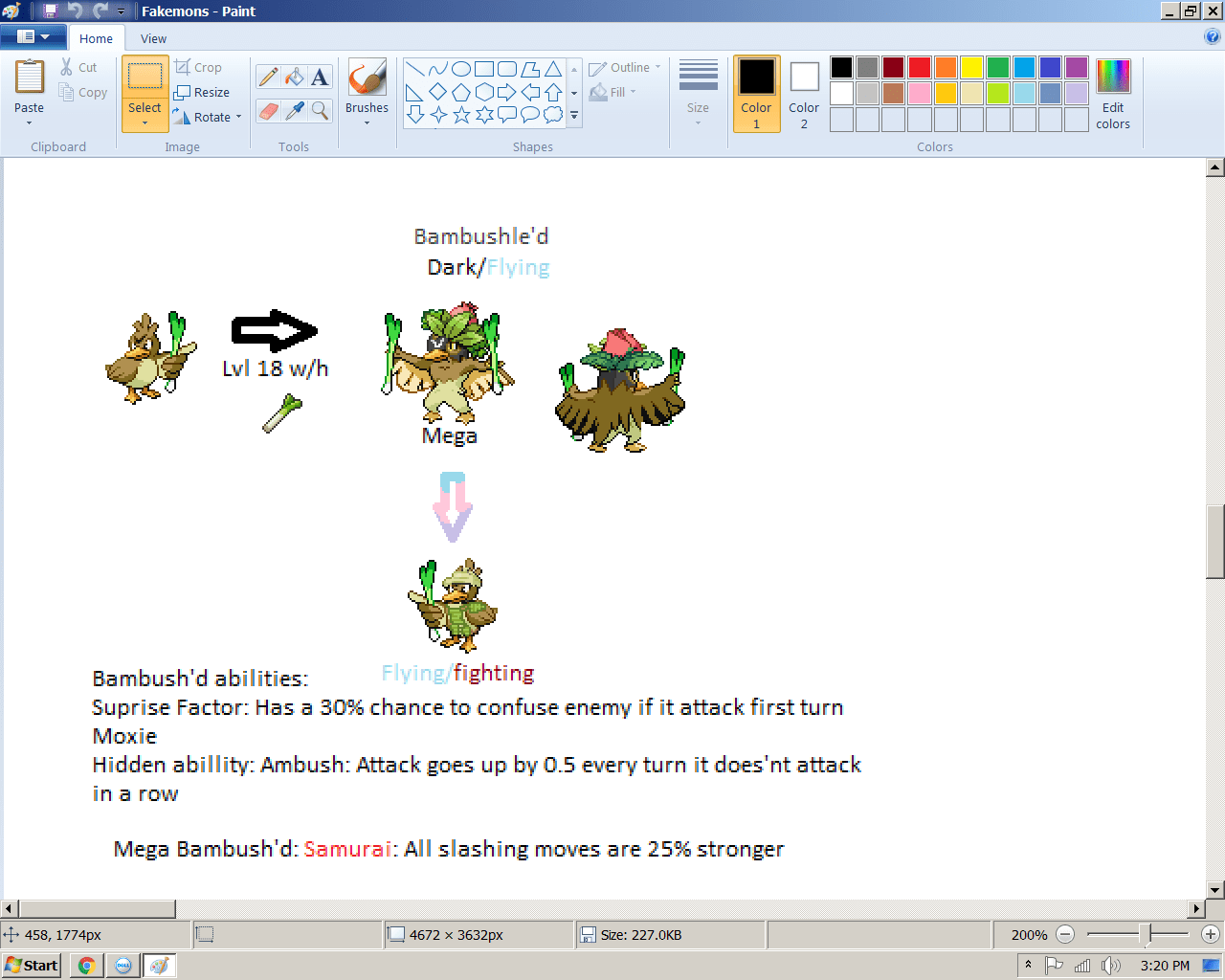
Task: Select the Pentagon shape
Action: coord(461,92)
